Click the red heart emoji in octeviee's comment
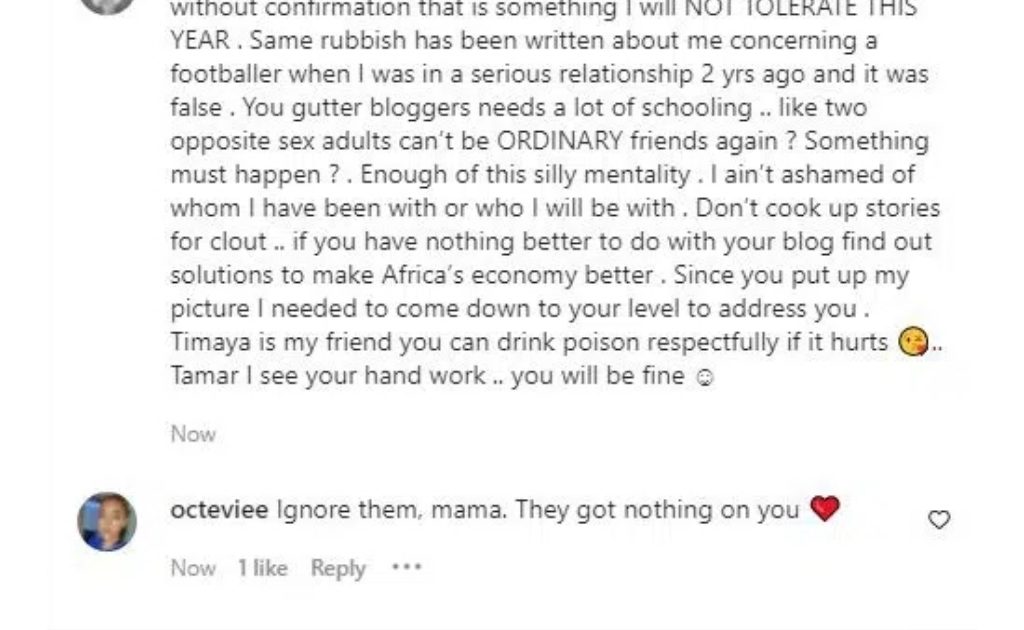The image size is (1024, 630). [824, 509]
